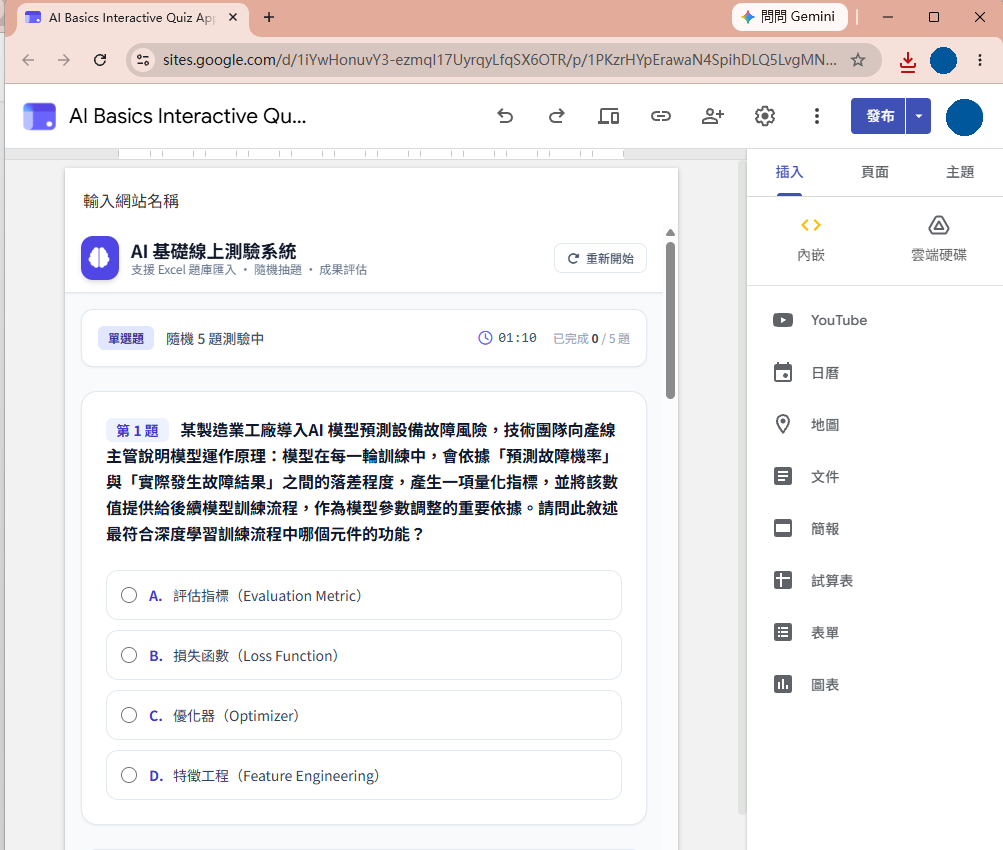This screenshot has width=1003, height=850.
Task: Click the timer clock icon
Action: click(486, 338)
